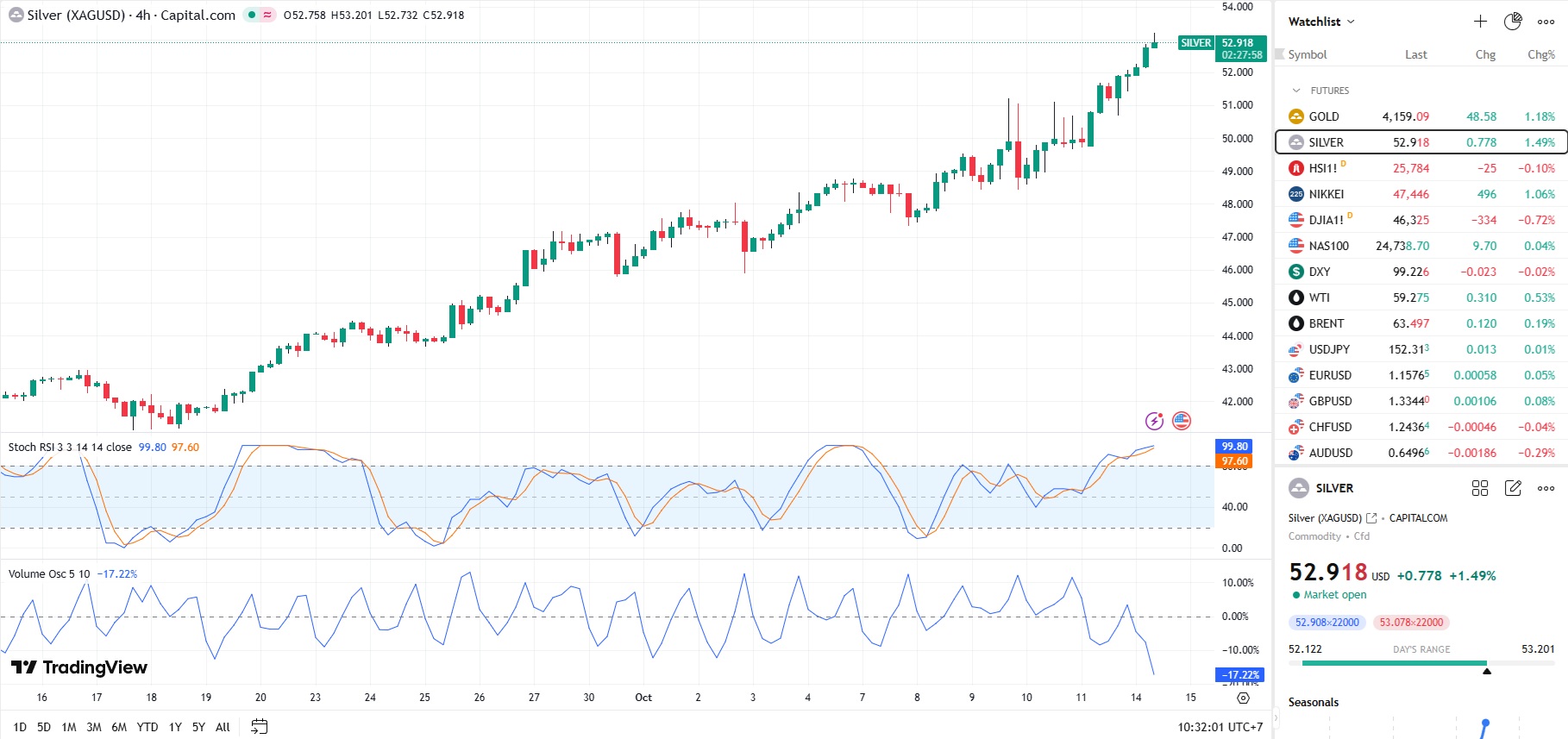The width and height of the screenshot is (1568, 739).
Task: Open the Silver (XAGUSD) external link
Action: pyautogui.click(x=1371, y=518)
